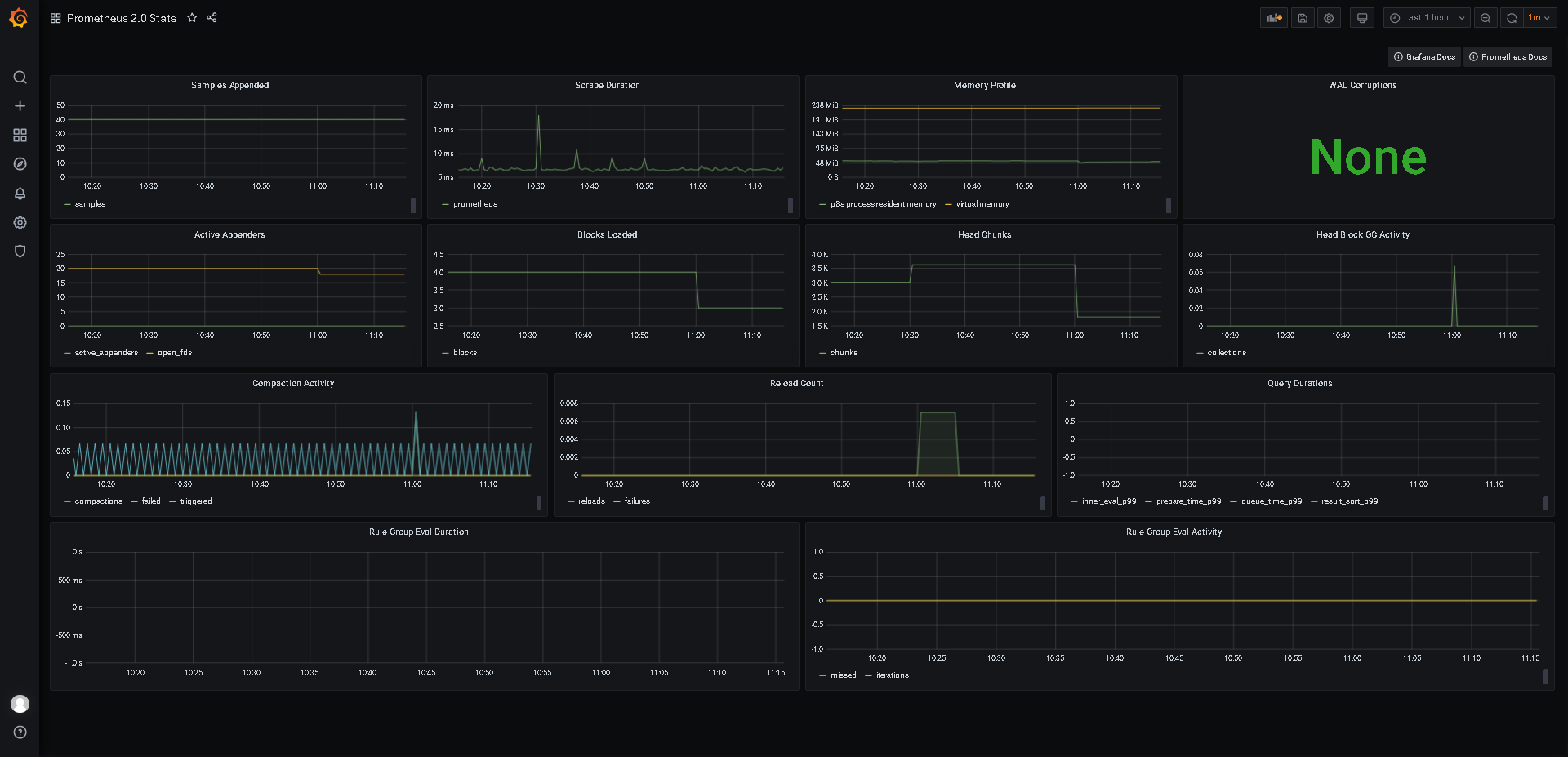The height and width of the screenshot is (757, 1568).
Task: Toggle the samples series in legend
Action: pos(90,204)
